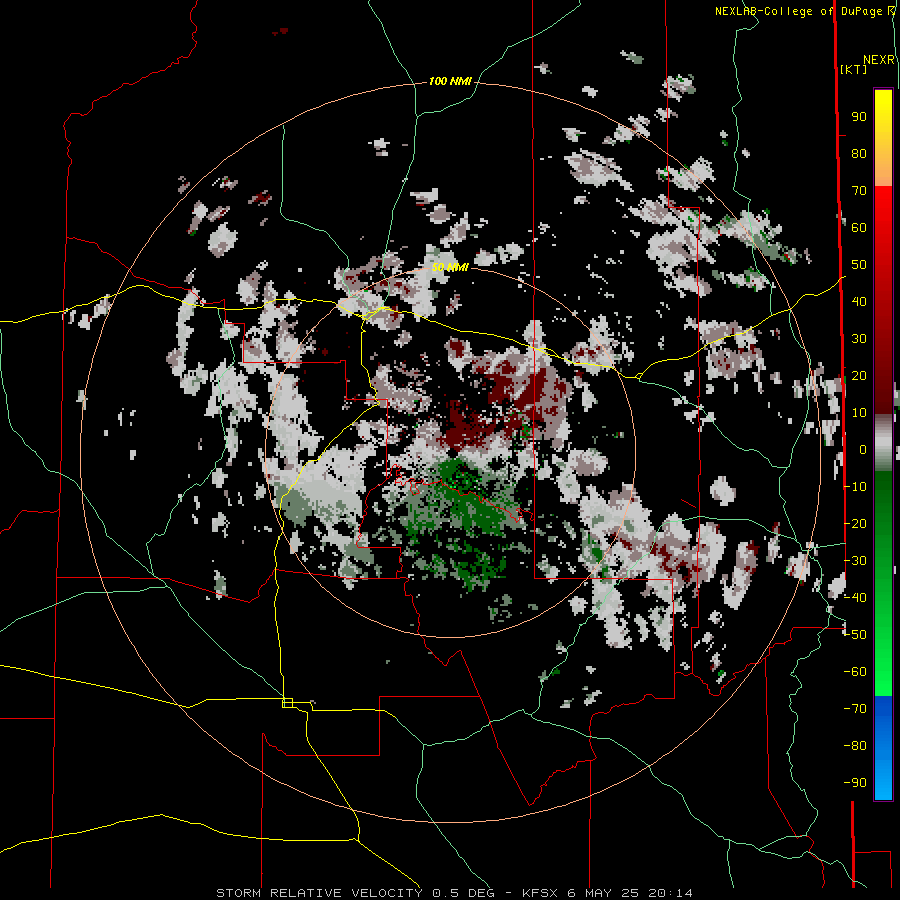
Task: Click the -50 scale label
Action: tap(855, 635)
